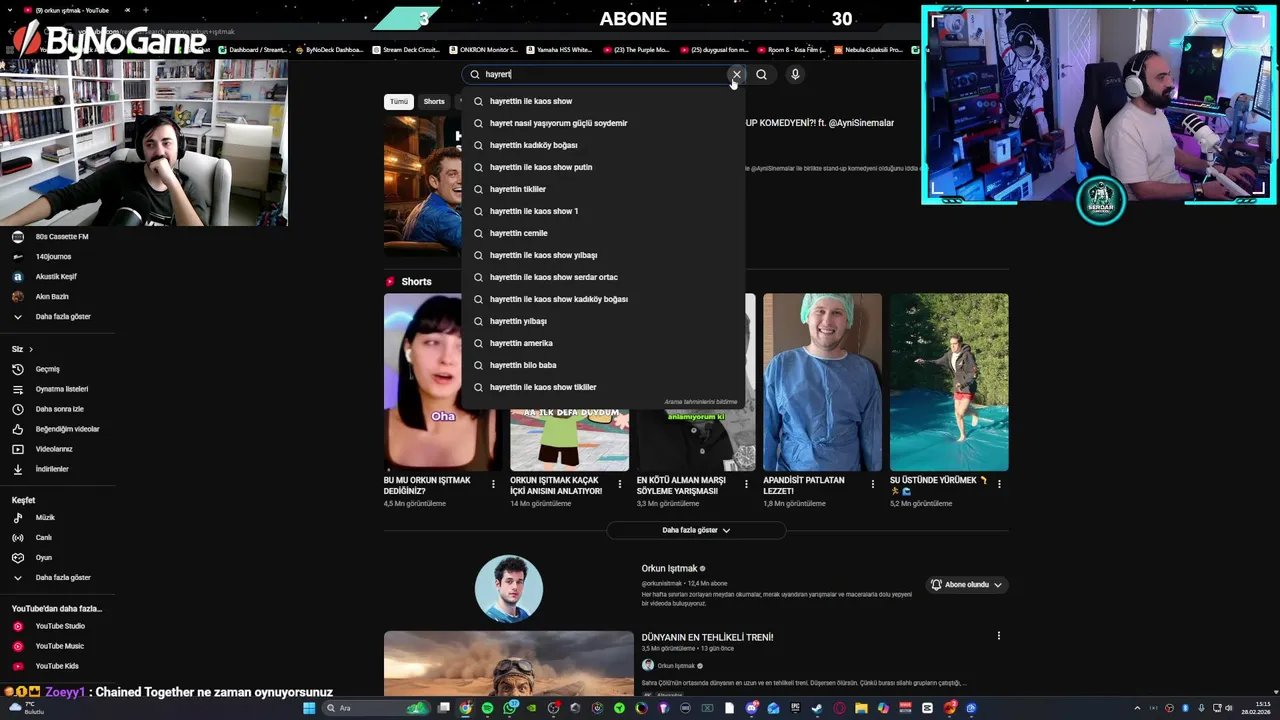Screen dimensions: 1280x720
Task: Open Spotify from the taskbar
Action: click(488, 708)
